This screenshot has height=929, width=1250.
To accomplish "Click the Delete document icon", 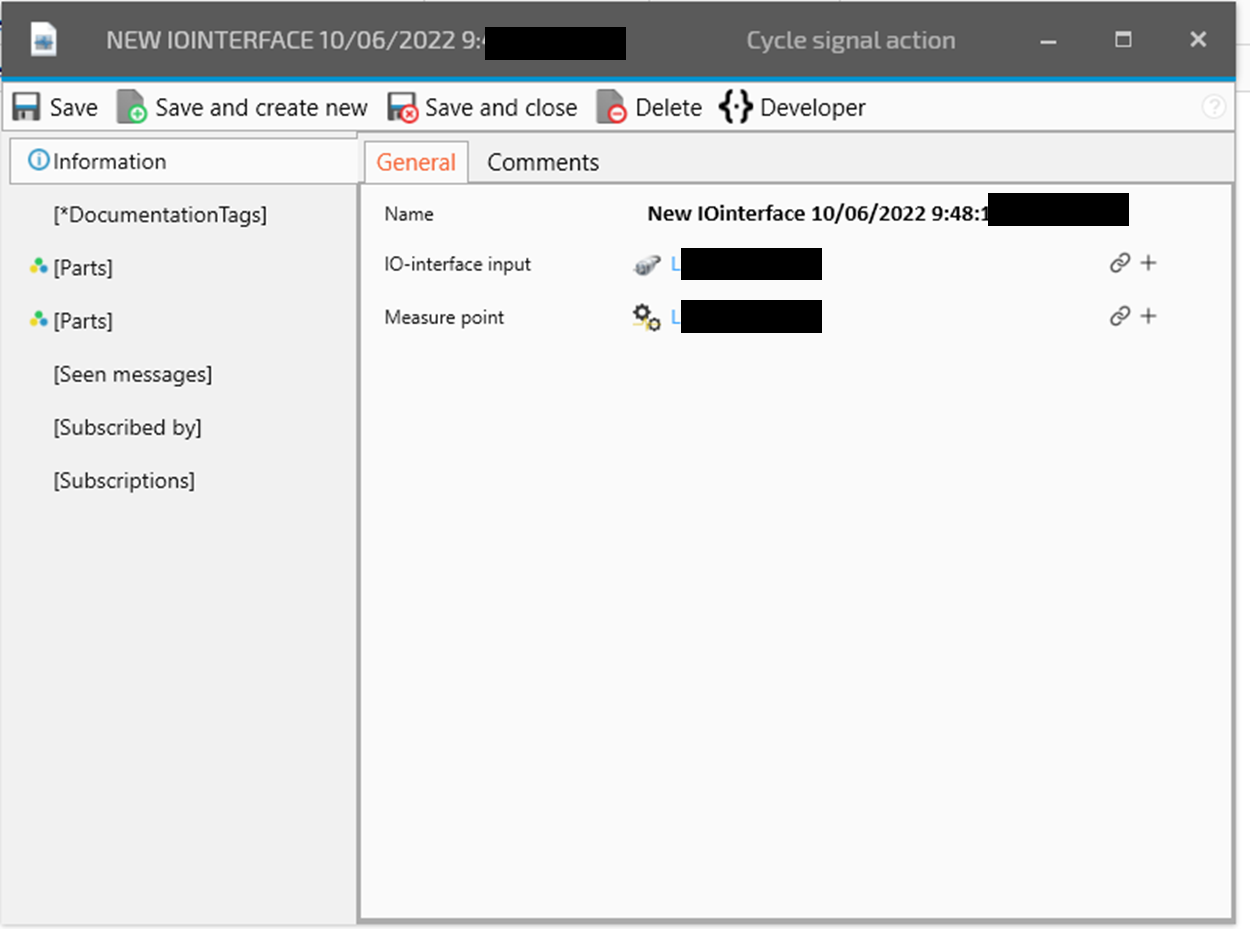I will 611,108.
